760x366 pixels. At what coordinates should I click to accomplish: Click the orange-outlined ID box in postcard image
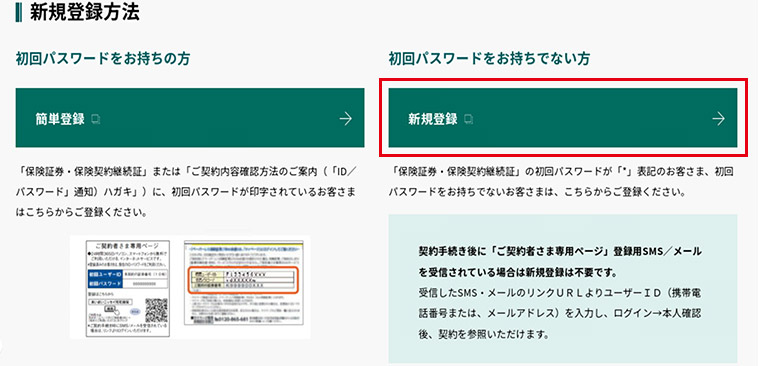point(243,280)
